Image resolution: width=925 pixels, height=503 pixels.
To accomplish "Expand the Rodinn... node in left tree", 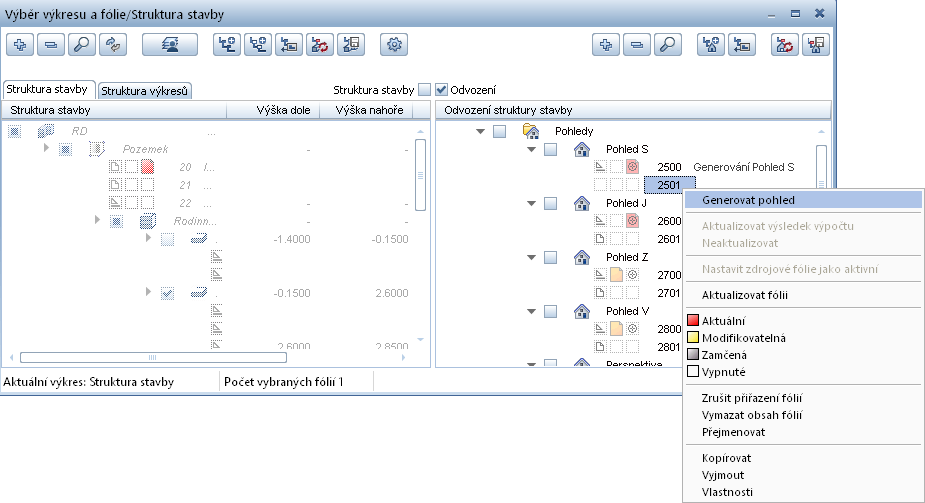I will [97, 220].
